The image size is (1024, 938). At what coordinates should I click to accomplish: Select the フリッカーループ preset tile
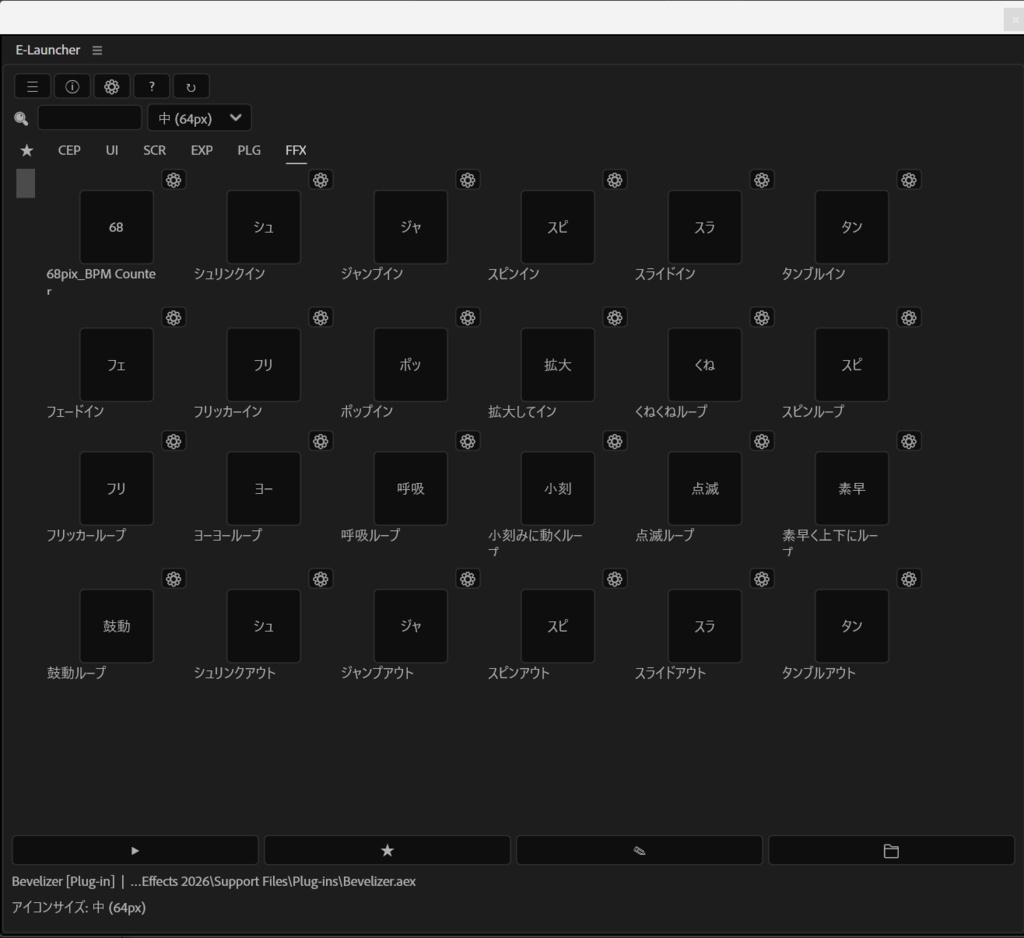click(116, 489)
